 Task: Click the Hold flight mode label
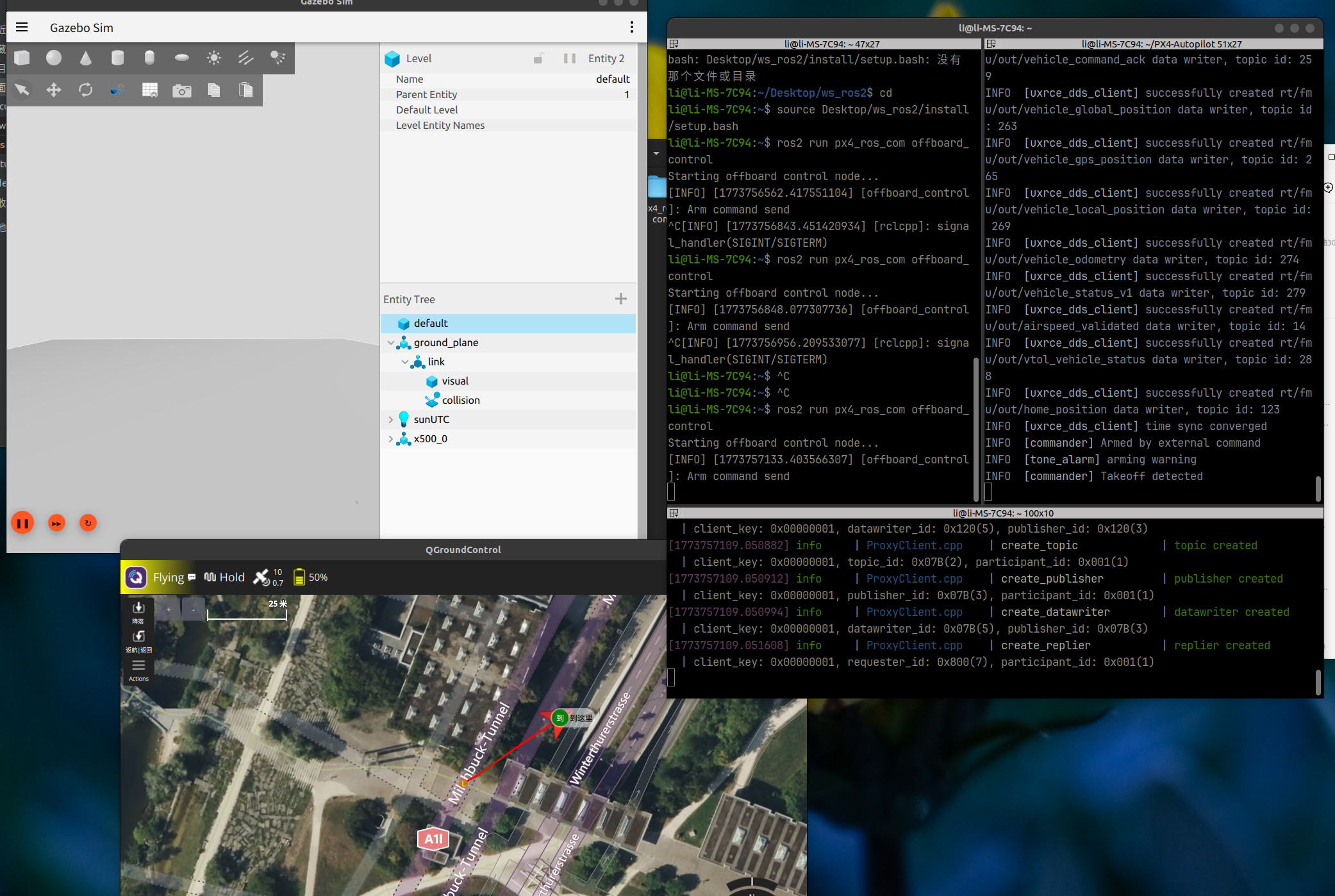(x=231, y=577)
